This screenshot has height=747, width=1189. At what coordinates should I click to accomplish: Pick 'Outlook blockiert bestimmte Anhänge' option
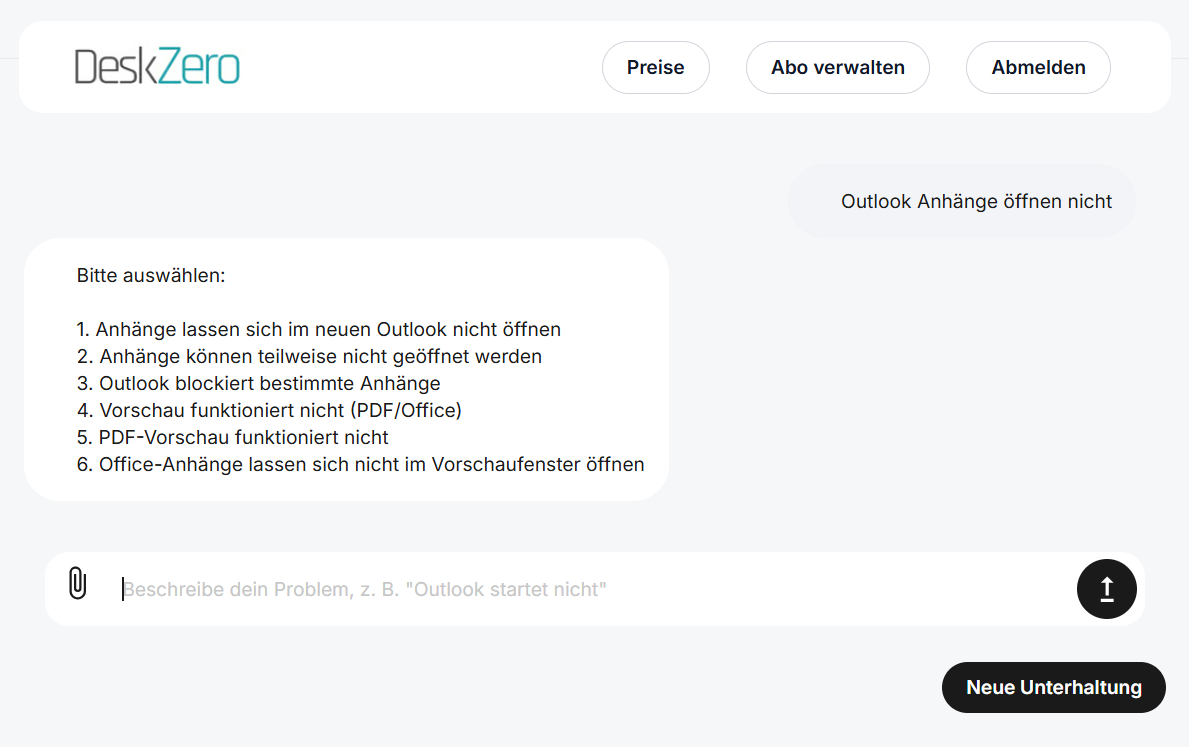pos(269,383)
